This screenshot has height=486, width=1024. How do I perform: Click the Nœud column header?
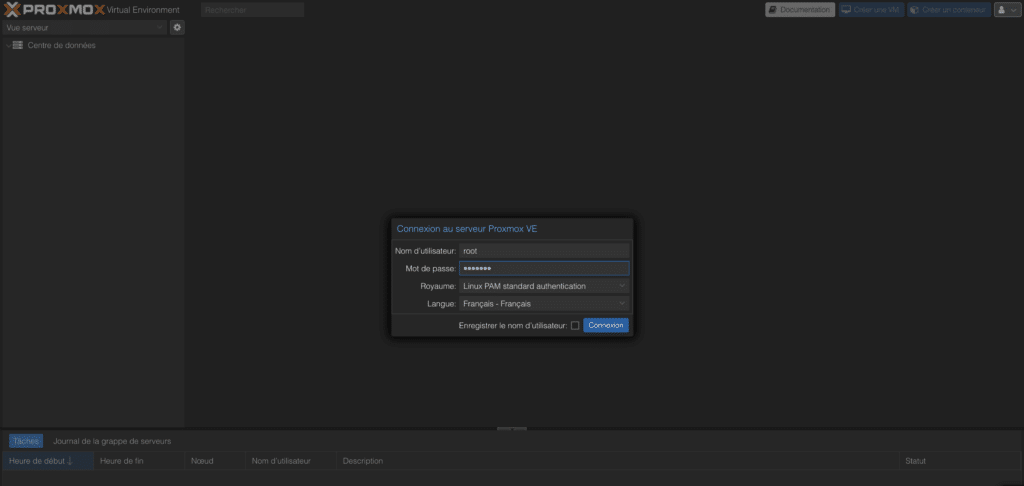215,461
